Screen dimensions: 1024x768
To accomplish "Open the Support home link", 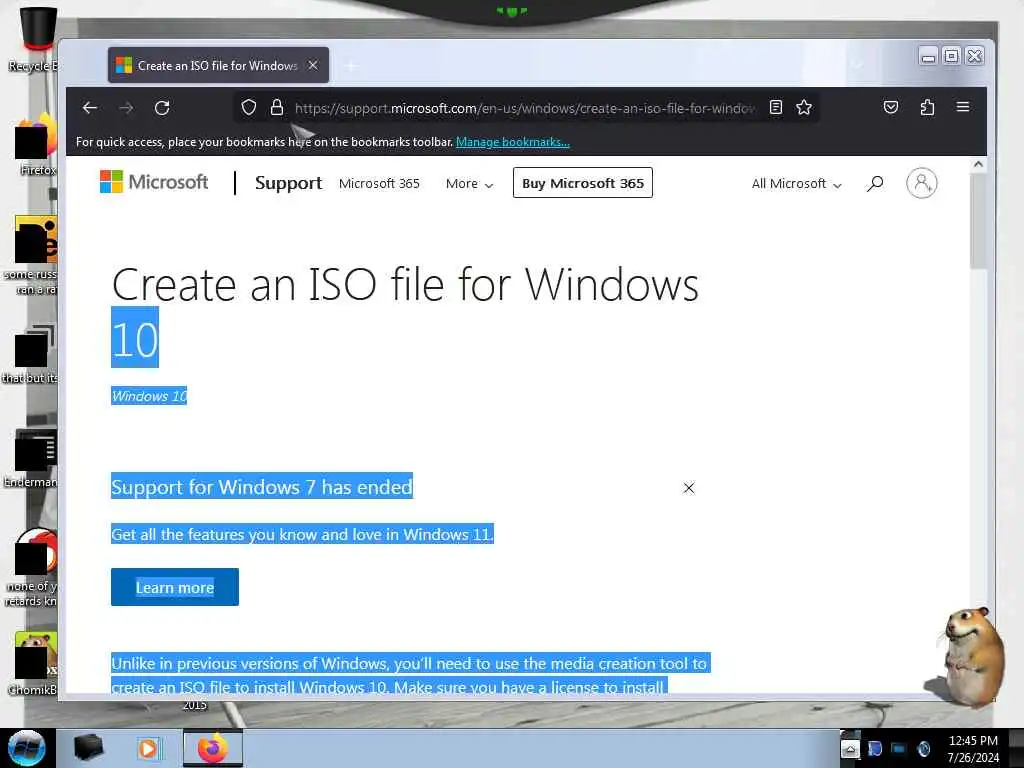I will tap(288, 183).
